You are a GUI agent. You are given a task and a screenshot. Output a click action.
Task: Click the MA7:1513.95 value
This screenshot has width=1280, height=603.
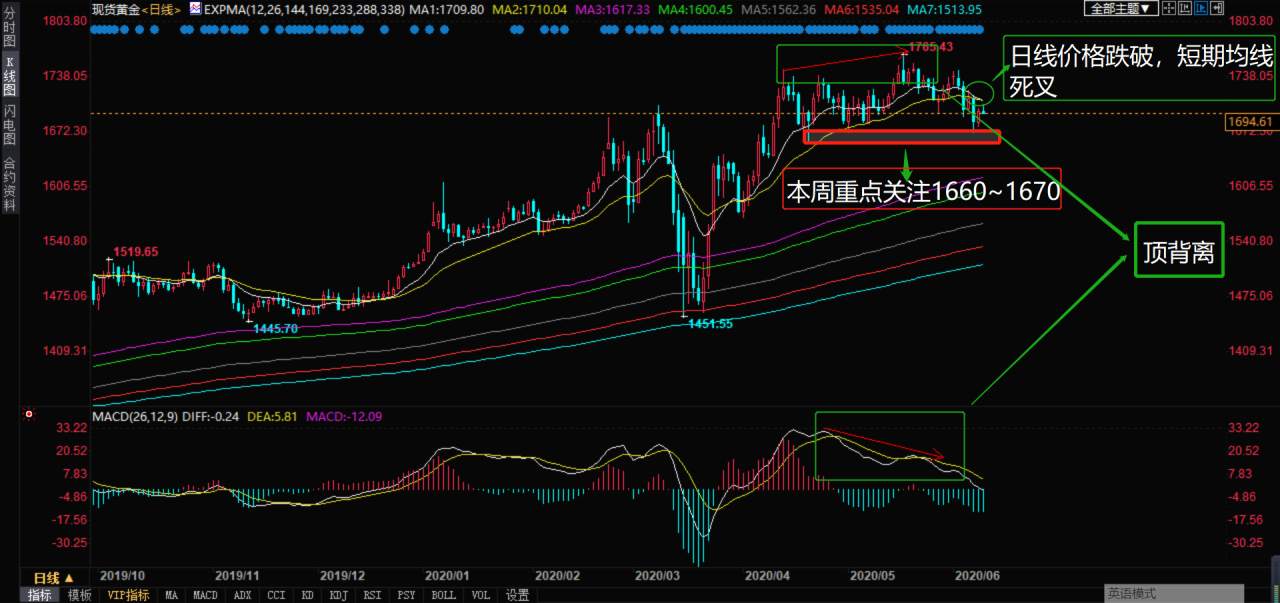(944, 8)
